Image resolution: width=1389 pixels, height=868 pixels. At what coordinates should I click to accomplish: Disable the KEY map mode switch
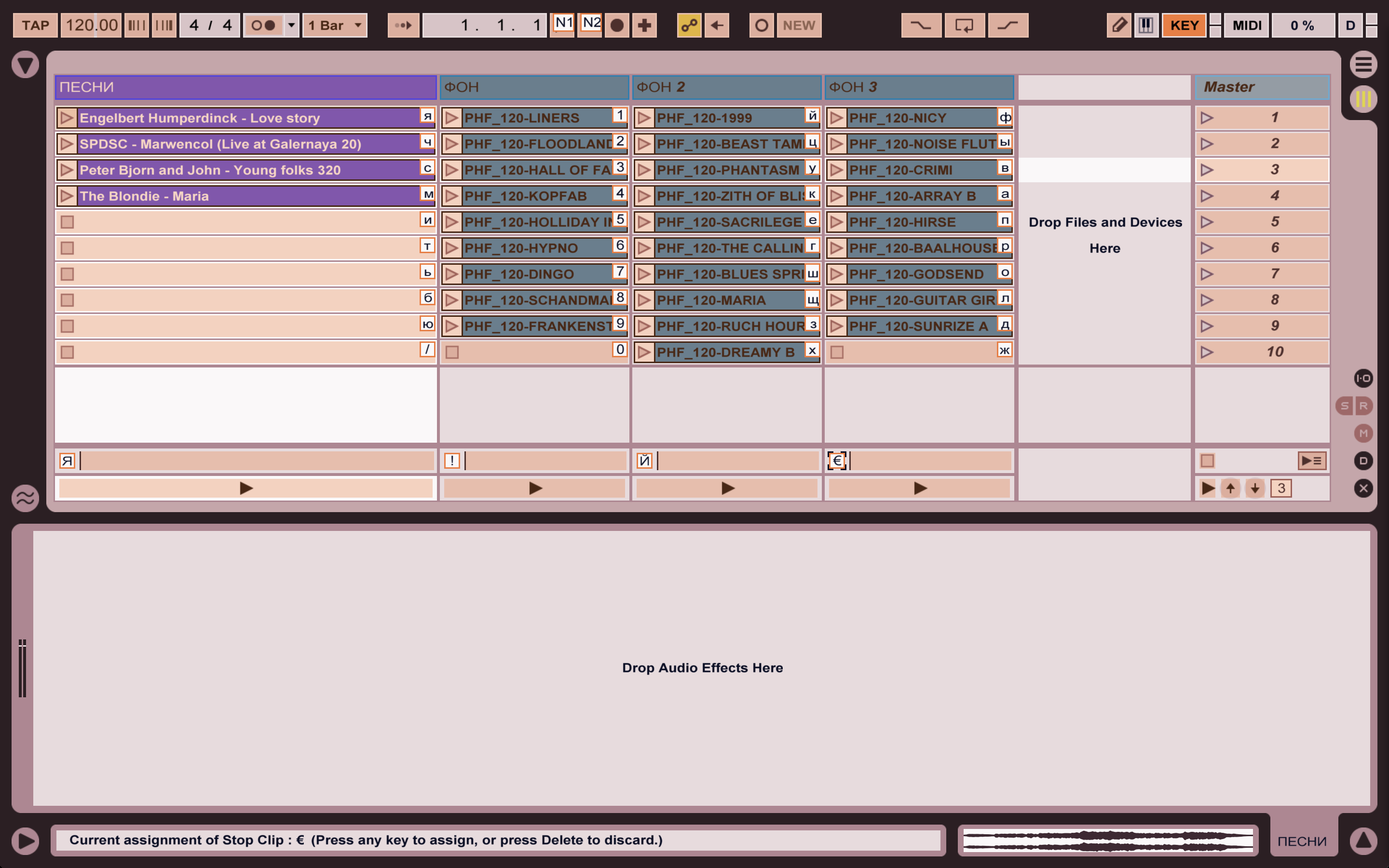(1184, 25)
